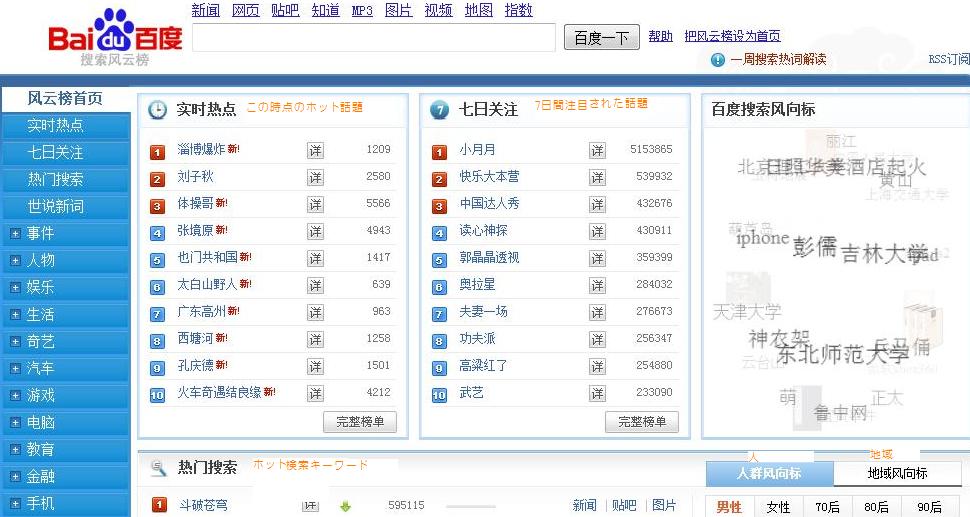Open the MP3 link in top navigation
The height and width of the screenshot is (517, 970).
point(362,11)
